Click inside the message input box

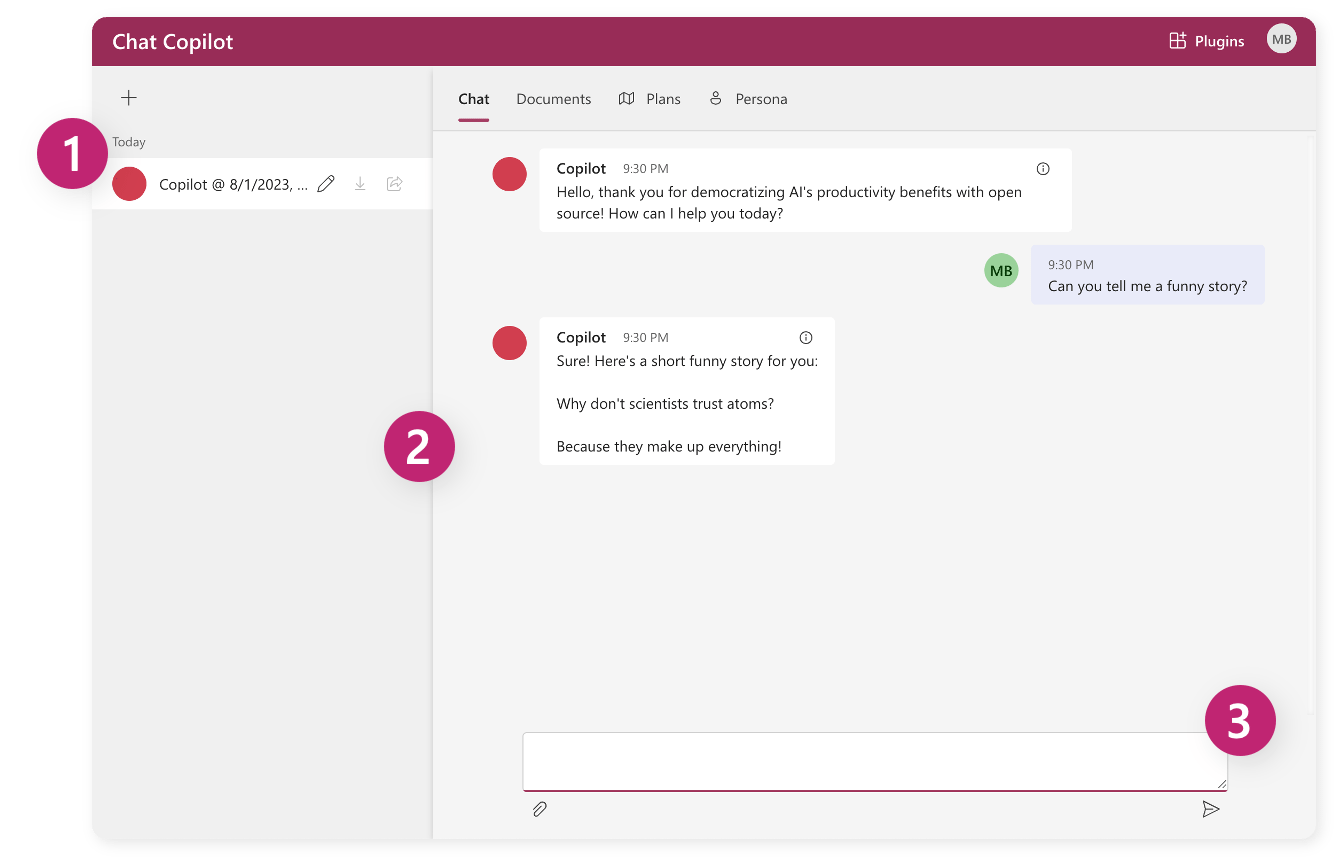coord(874,762)
